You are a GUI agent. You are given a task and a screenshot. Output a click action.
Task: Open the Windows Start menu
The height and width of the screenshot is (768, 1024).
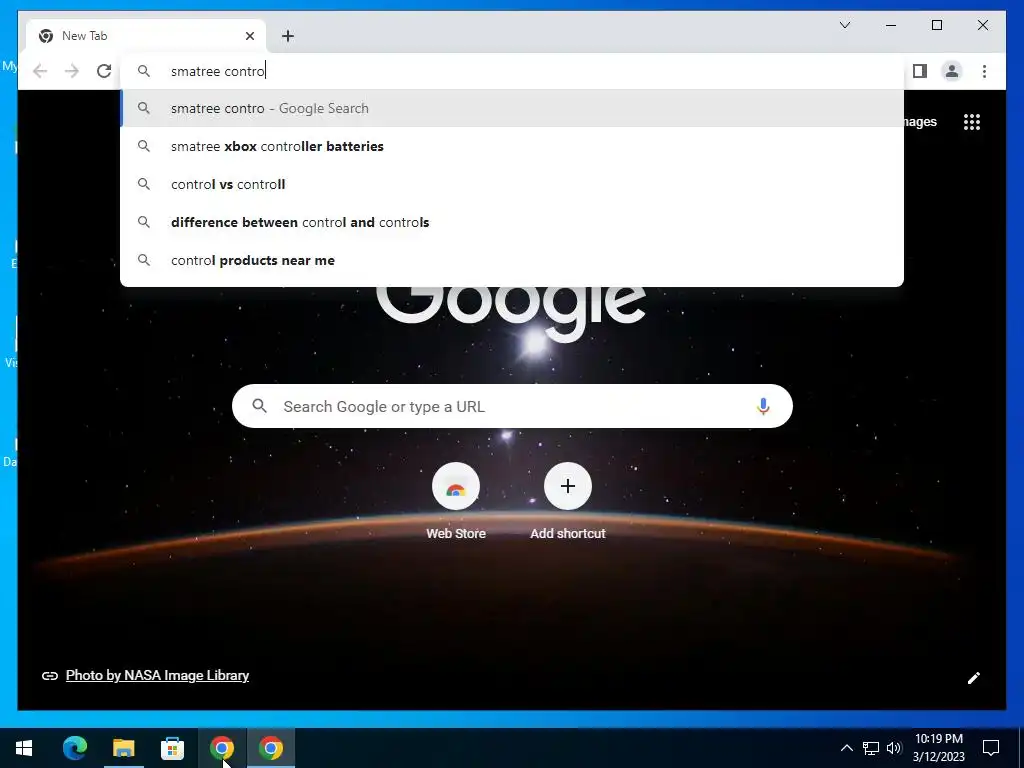pos(24,748)
